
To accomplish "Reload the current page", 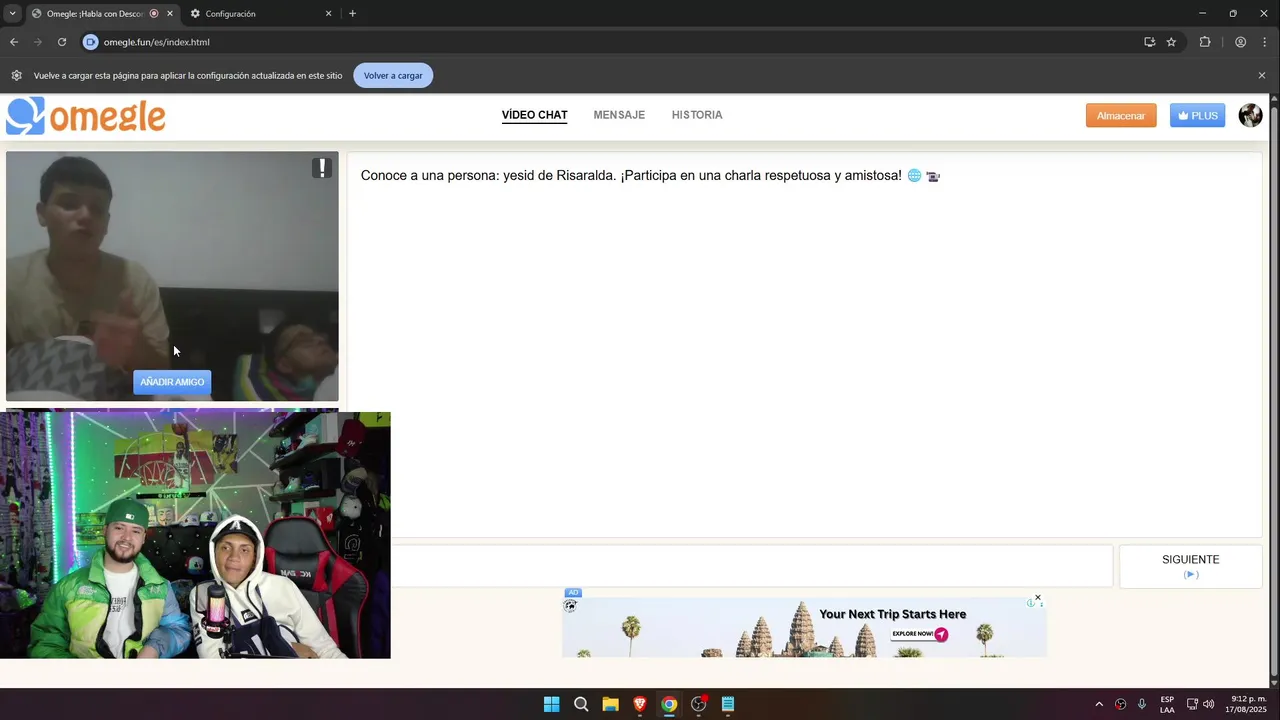I will [x=62, y=42].
